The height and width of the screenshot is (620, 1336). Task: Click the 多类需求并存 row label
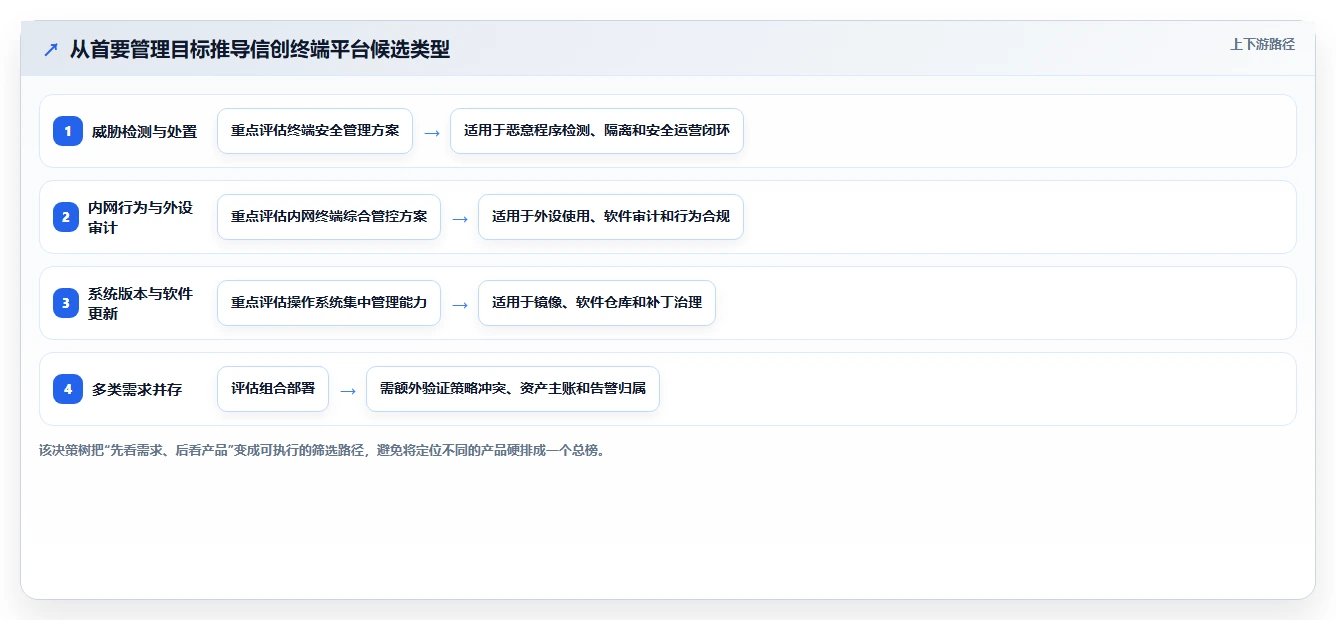pos(137,389)
